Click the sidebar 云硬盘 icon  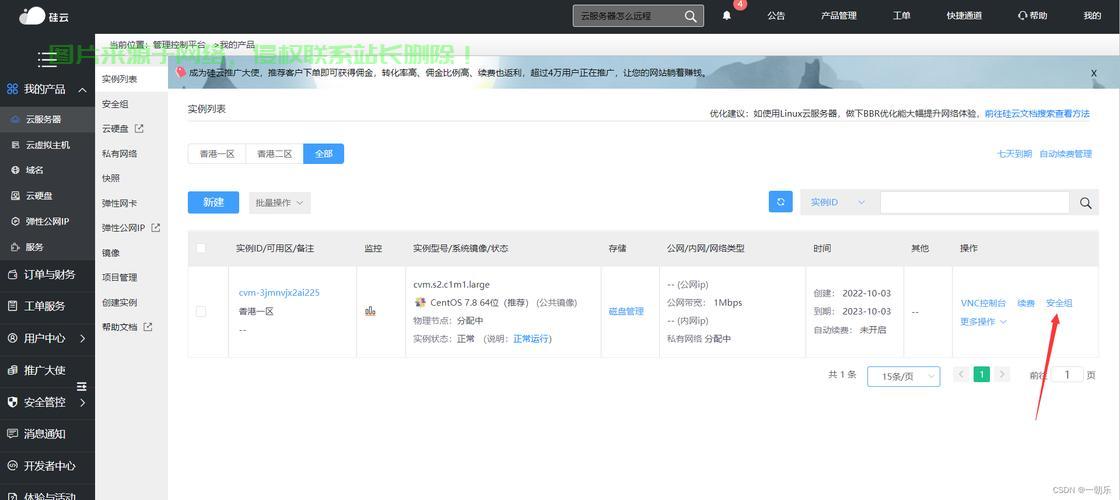pyautogui.click(x=16, y=196)
